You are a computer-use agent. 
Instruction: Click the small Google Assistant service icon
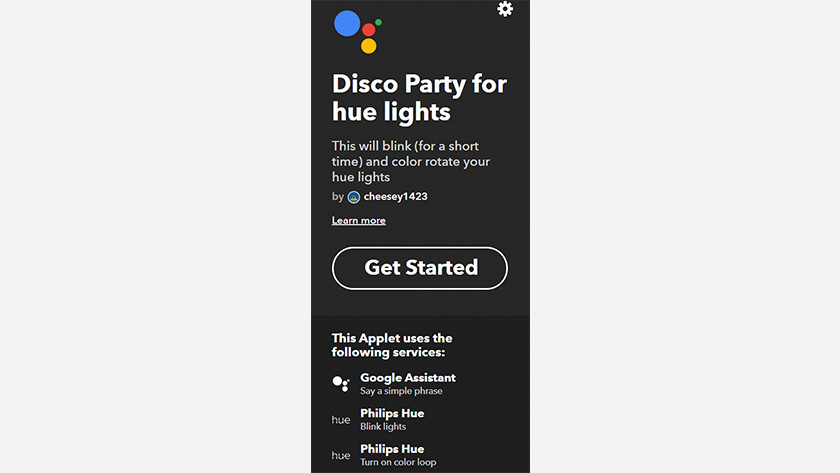(341, 384)
